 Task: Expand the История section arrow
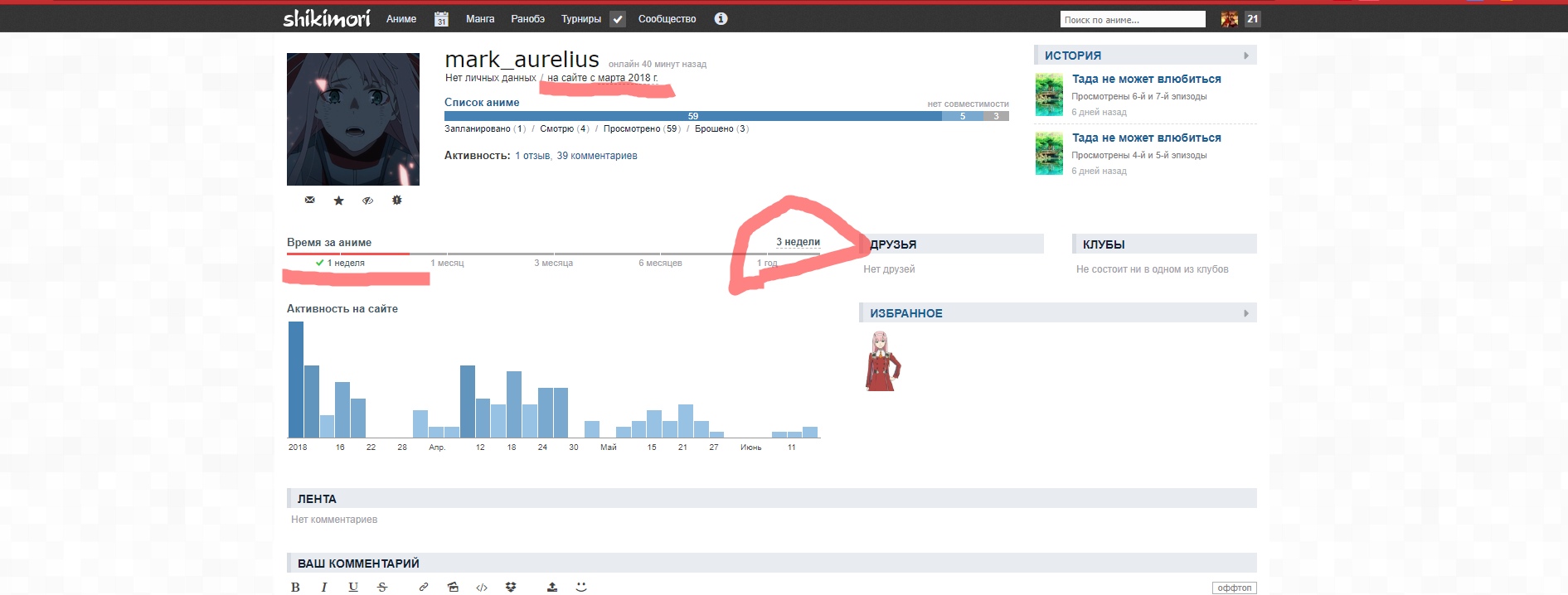coord(1245,56)
